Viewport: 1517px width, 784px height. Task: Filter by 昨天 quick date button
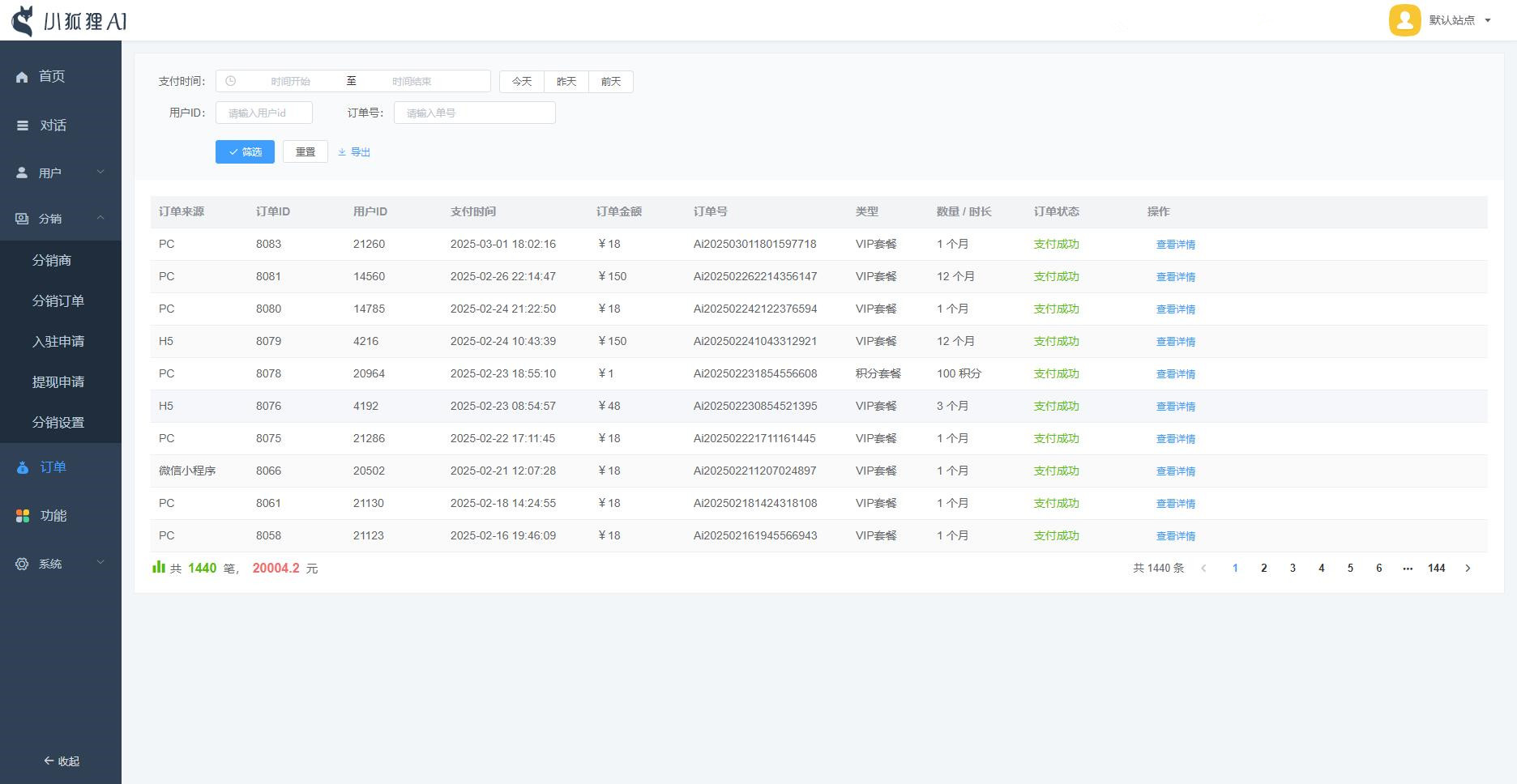(566, 82)
